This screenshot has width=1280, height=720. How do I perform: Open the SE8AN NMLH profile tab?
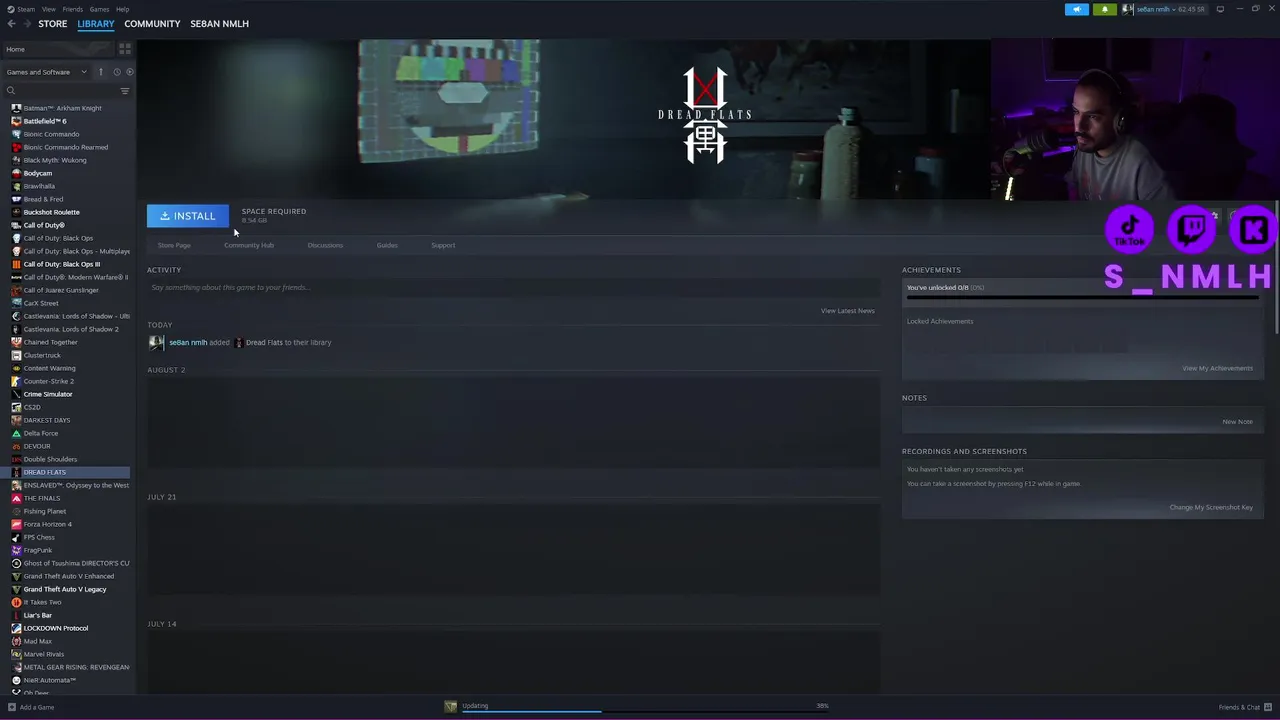pos(219,23)
